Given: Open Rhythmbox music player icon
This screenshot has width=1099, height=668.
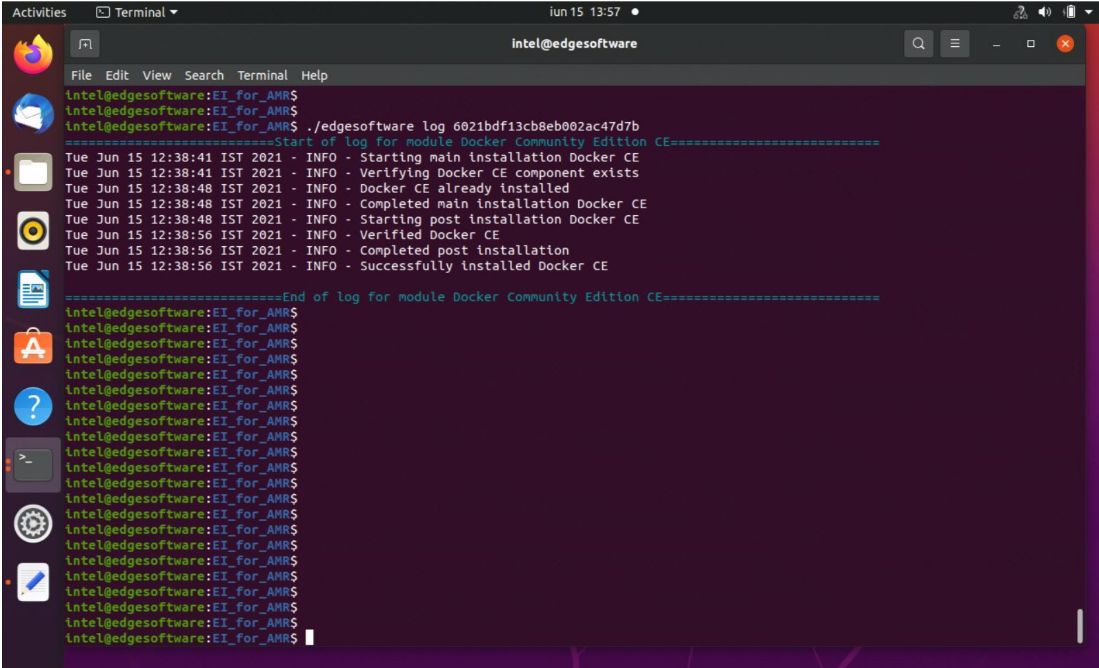Looking at the screenshot, I should point(33,231).
